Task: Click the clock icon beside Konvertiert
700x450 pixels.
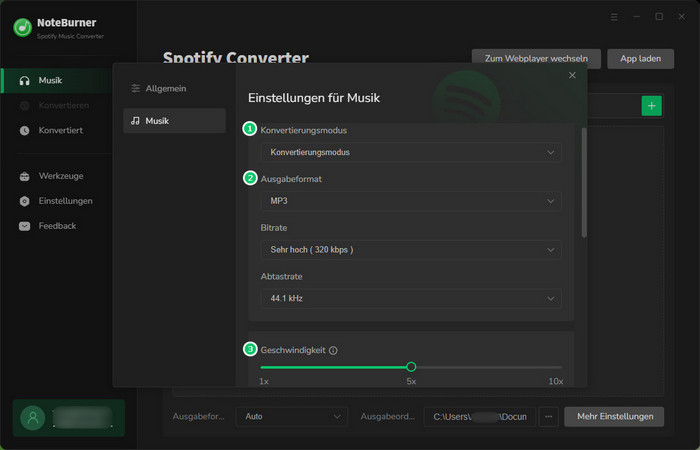Action: pos(25,130)
